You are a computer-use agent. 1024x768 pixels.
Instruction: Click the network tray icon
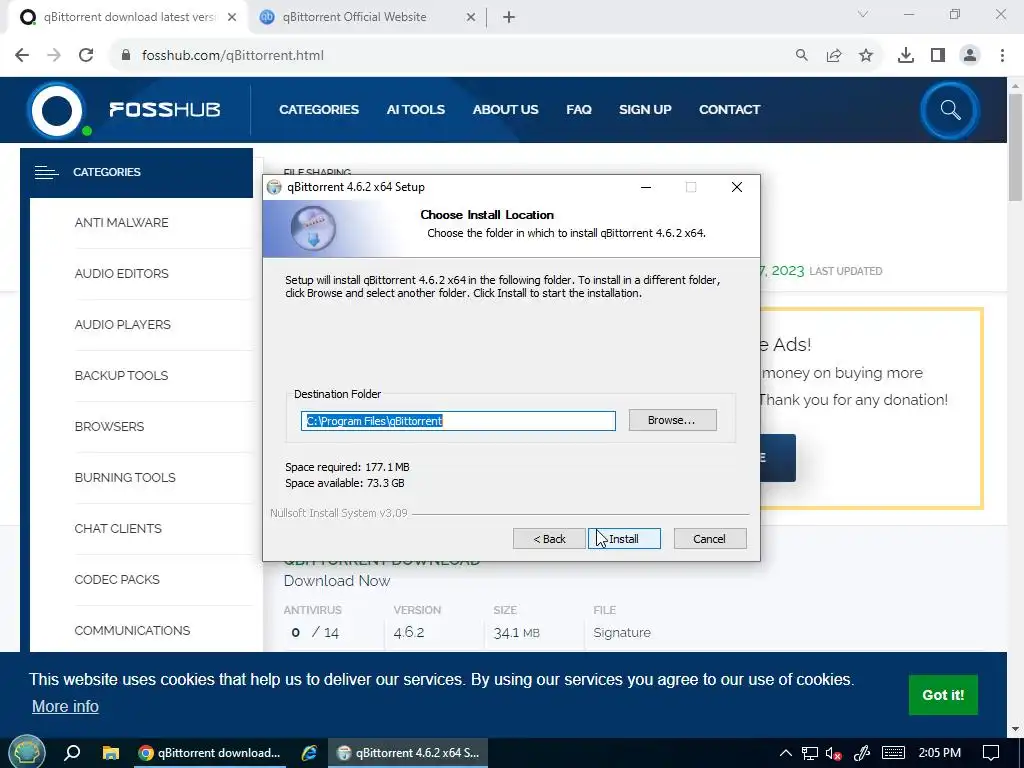pos(810,753)
